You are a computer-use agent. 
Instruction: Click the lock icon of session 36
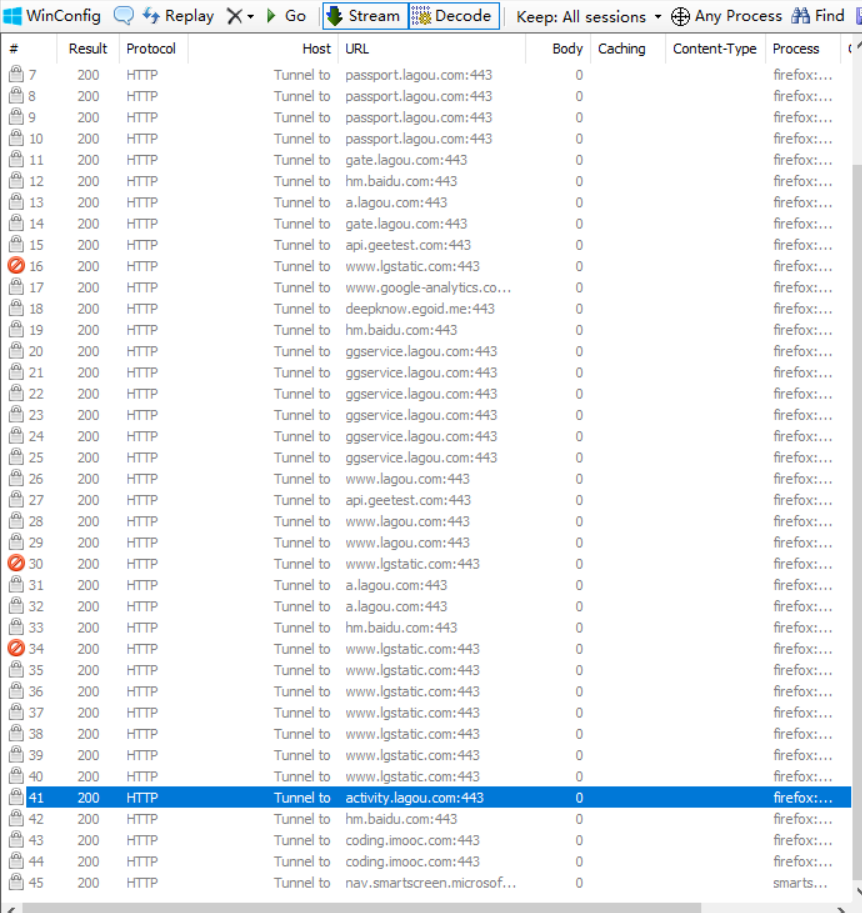click(16, 691)
